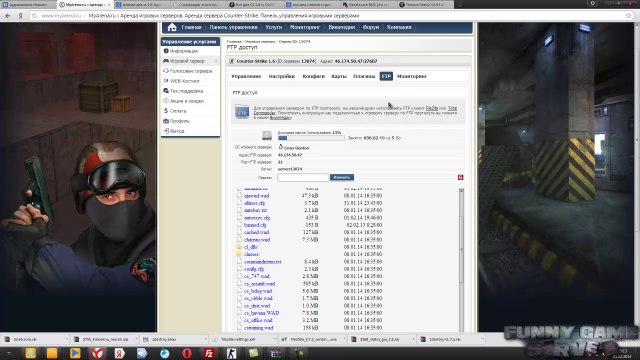Open file cs_747.wad in the list
Image resolution: width=640 pixels, height=360 pixels.
point(257,276)
